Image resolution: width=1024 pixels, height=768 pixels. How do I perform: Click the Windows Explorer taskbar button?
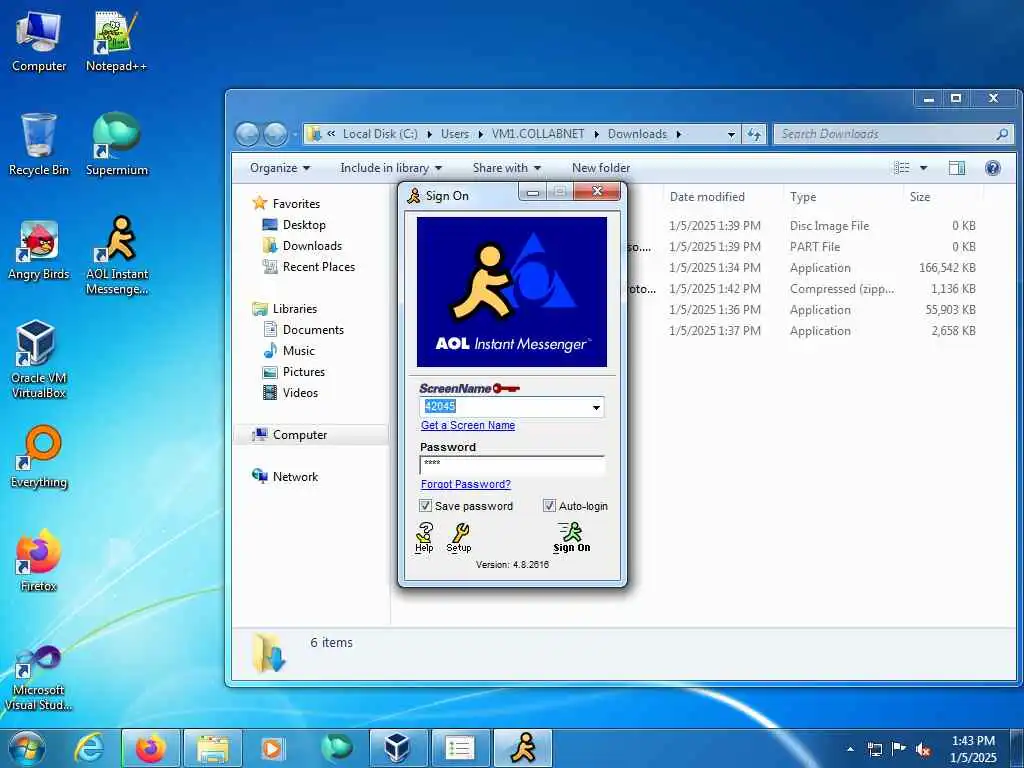tap(213, 748)
